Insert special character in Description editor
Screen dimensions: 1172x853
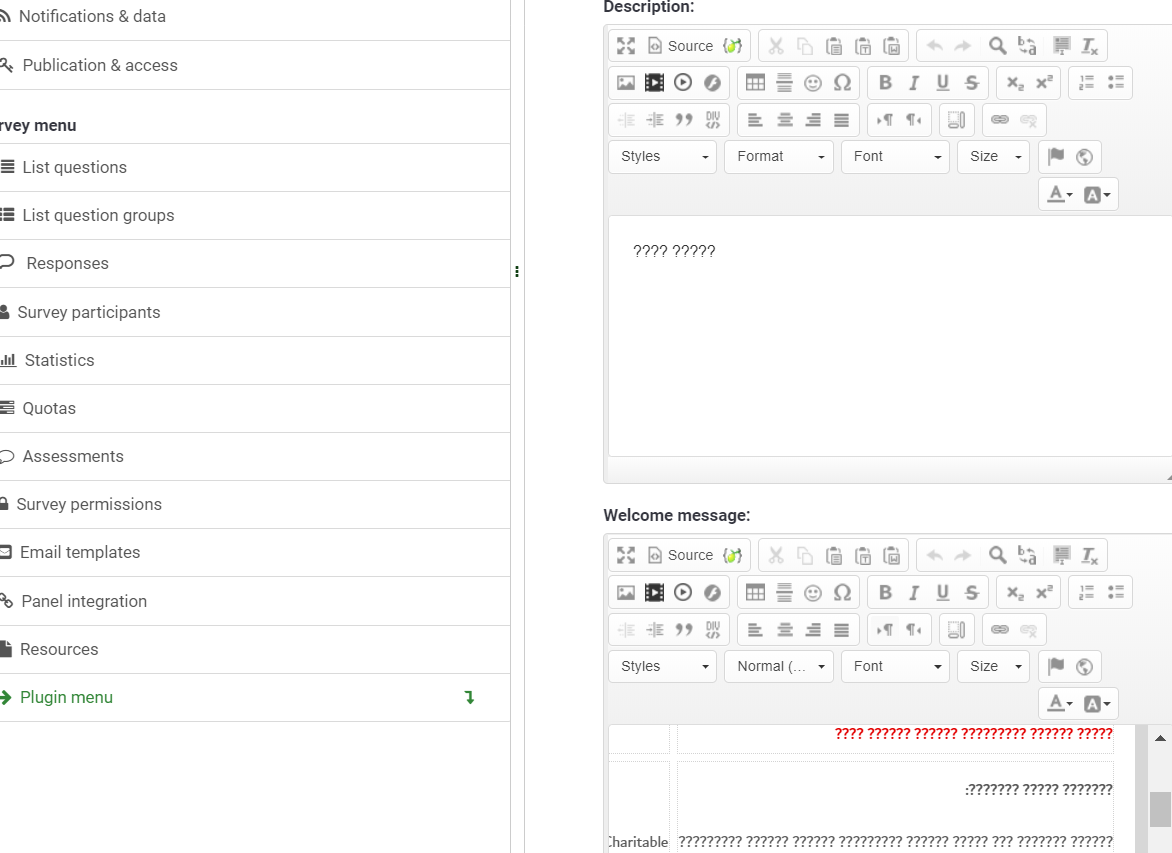coord(842,83)
